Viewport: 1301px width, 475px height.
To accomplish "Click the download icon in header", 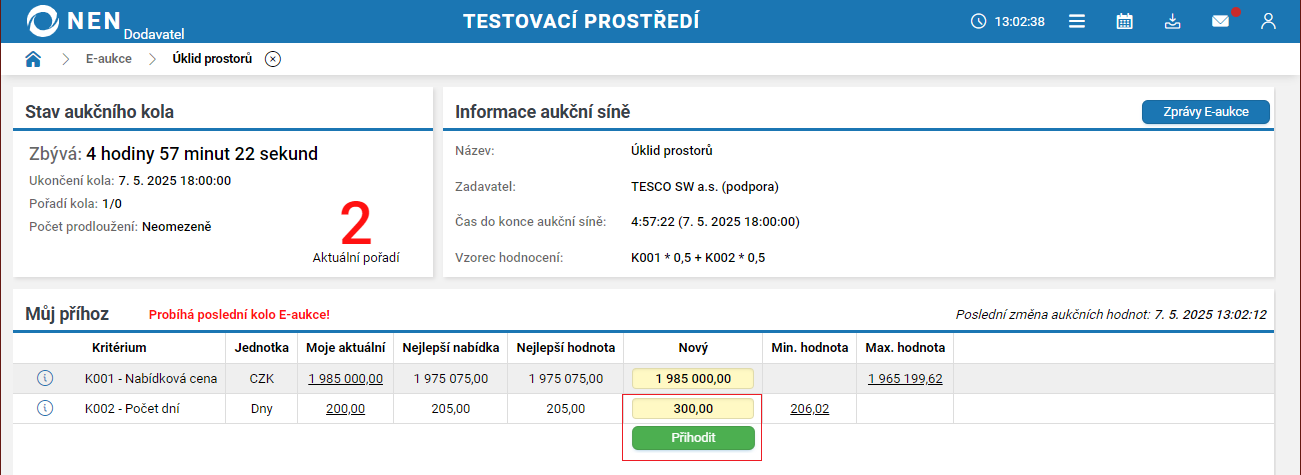I will click(x=1173, y=21).
